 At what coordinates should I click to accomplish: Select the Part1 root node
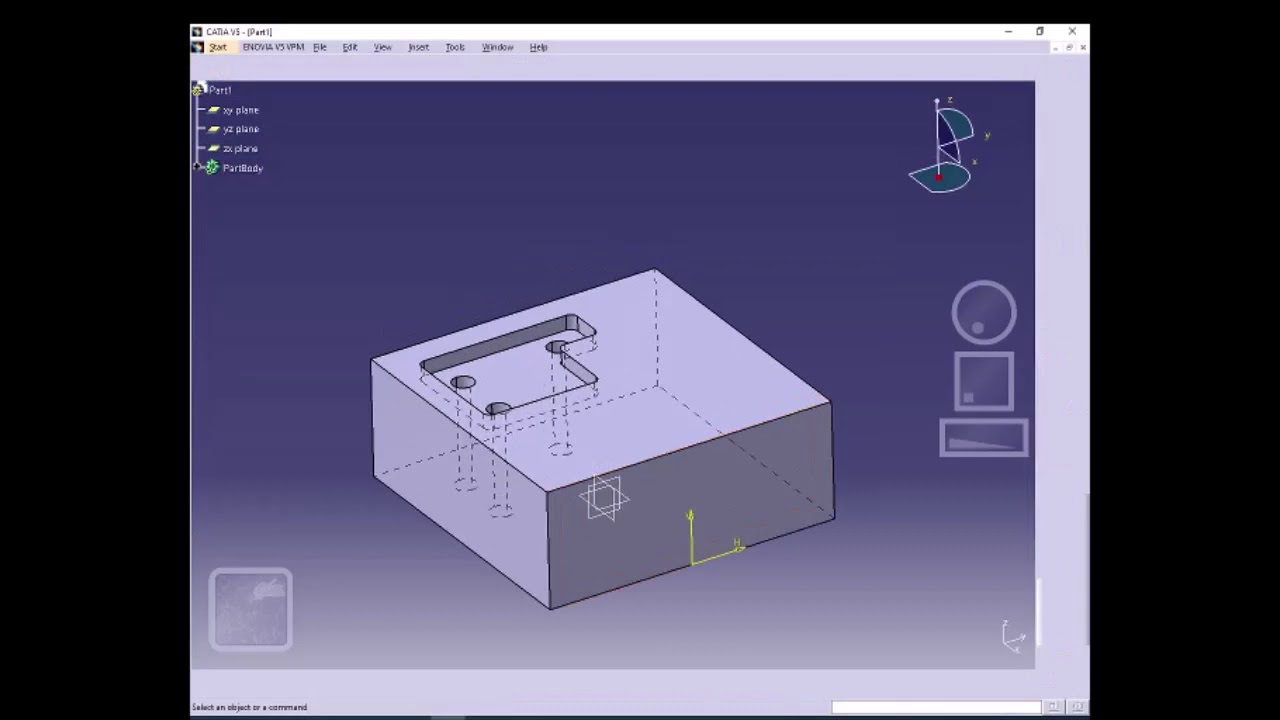pyautogui.click(x=220, y=90)
